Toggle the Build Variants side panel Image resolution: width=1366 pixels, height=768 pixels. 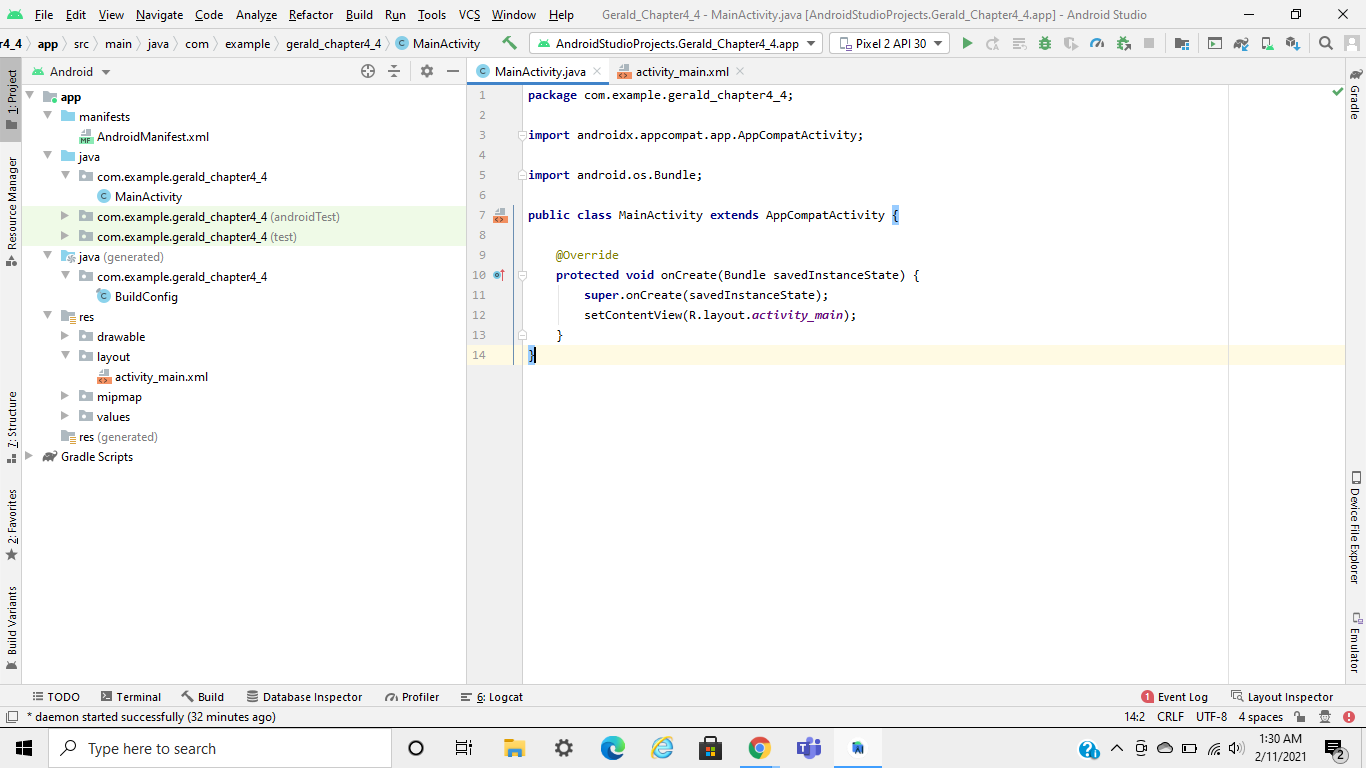(x=12, y=627)
